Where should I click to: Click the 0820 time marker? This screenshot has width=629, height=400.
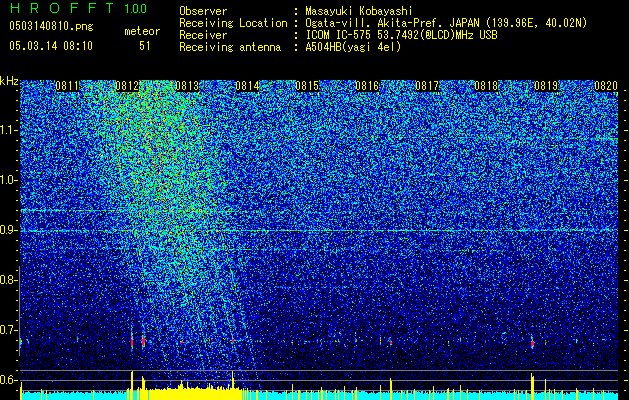tap(606, 86)
